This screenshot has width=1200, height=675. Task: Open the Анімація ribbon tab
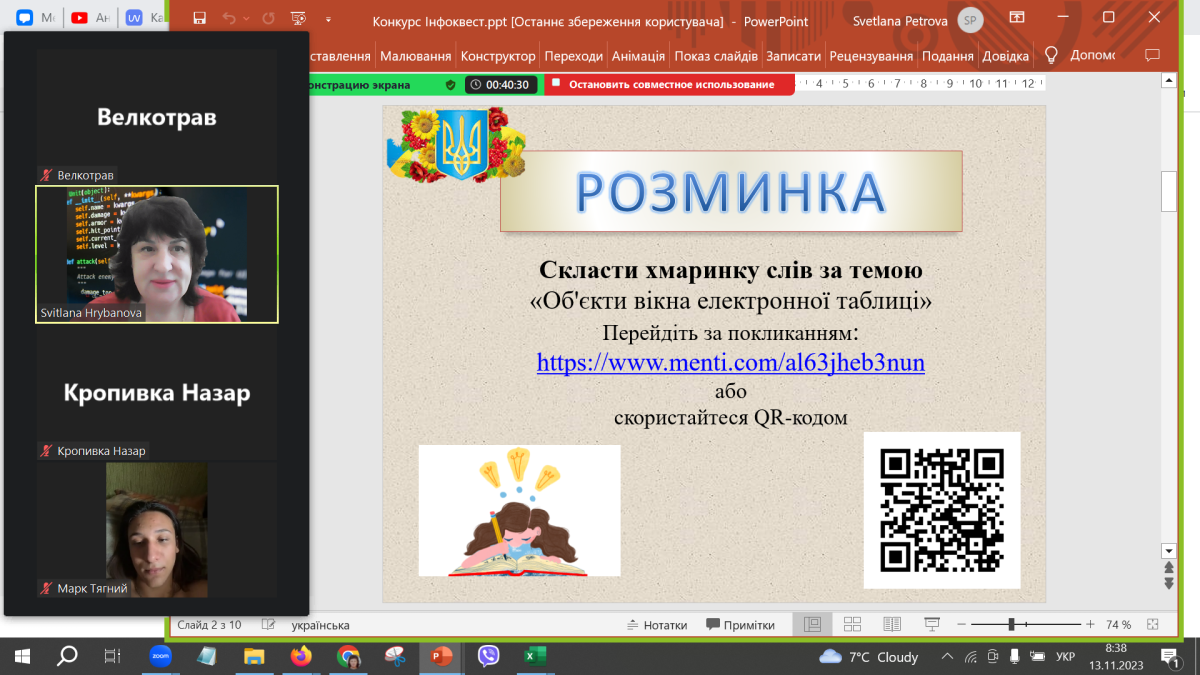click(x=638, y=56)
